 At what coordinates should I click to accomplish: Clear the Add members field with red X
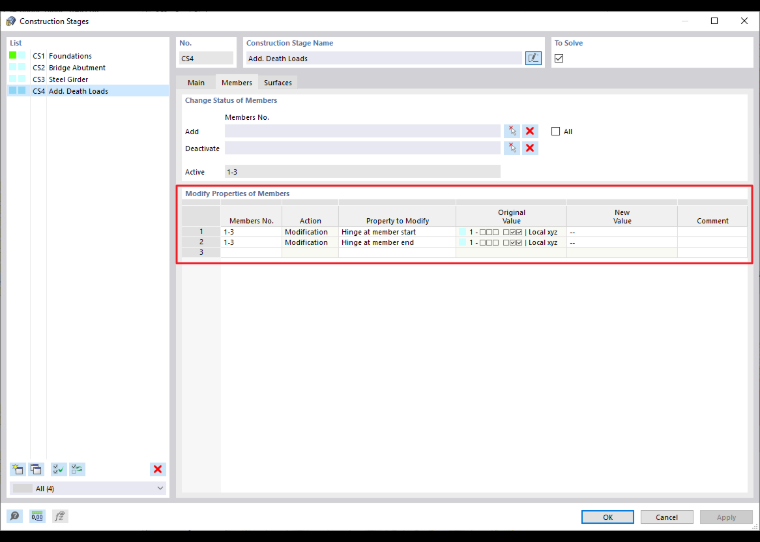click(530, 131)
